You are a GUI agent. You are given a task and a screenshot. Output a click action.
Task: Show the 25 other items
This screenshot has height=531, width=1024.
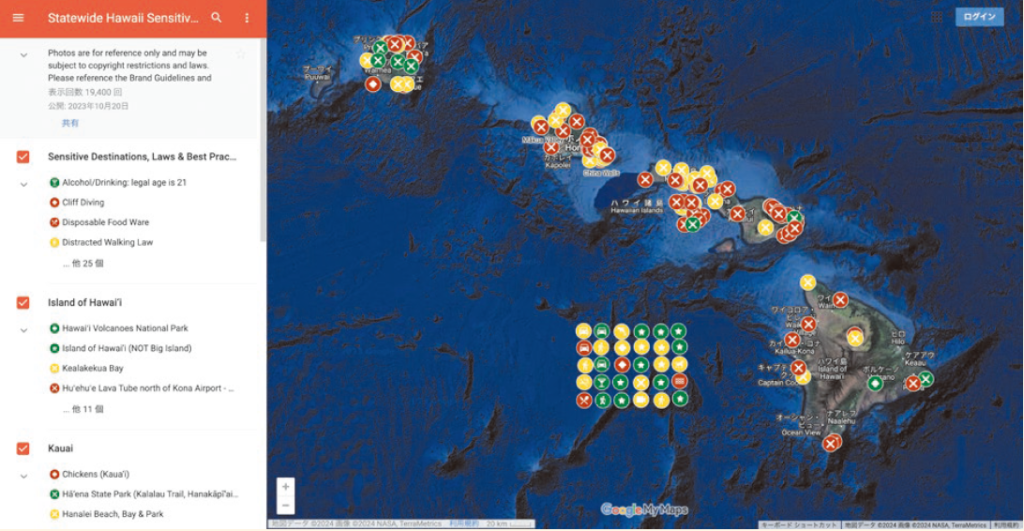pyautogui.click(x=83, y=263)
